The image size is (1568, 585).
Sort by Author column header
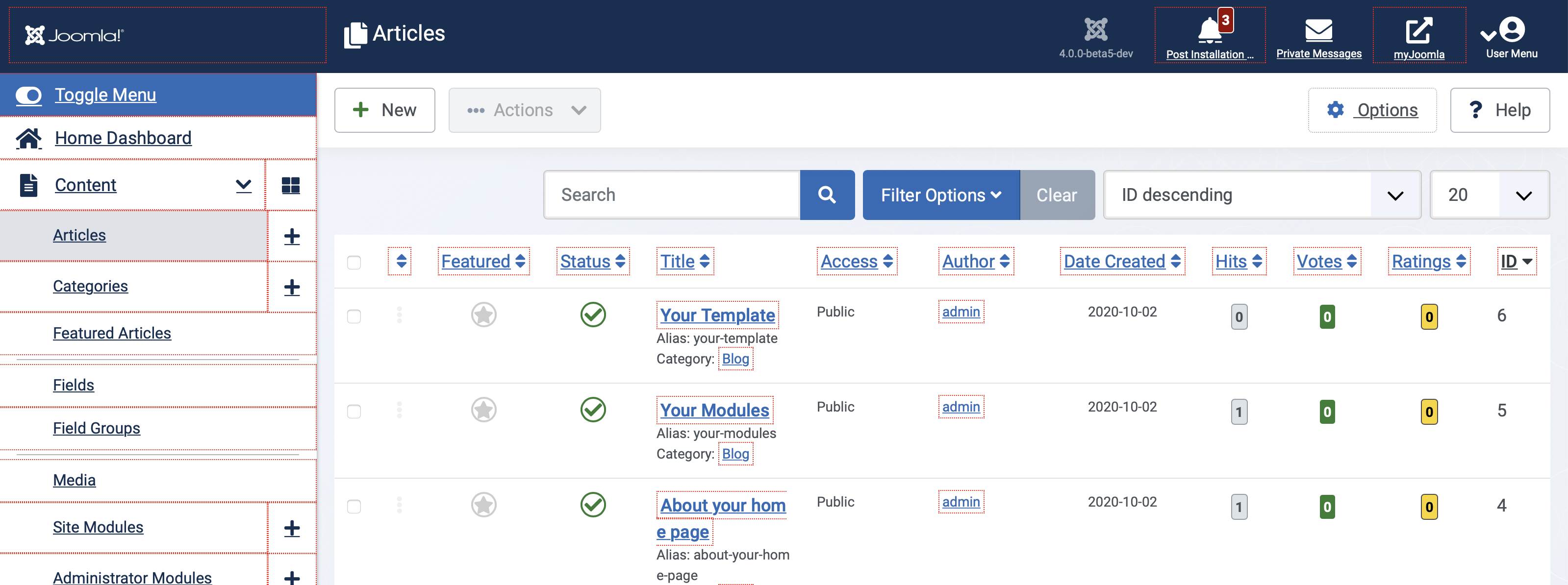pyautogui.click(x=976, y=262)
